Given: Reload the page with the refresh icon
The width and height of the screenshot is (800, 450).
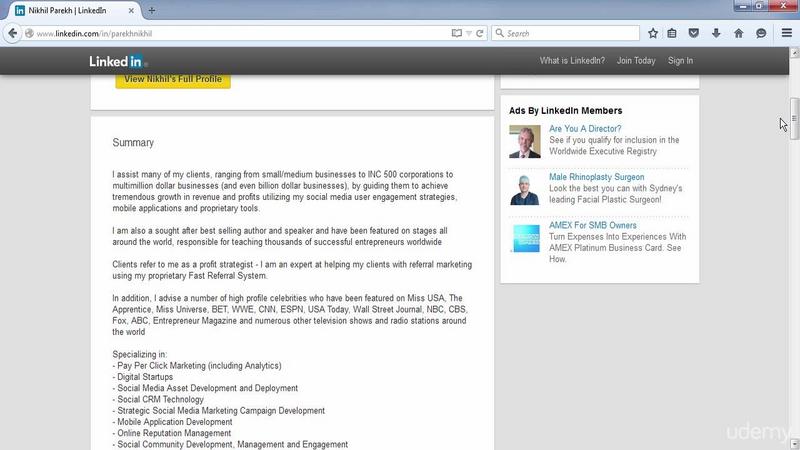Looking at the screenshot, I should click(x=480, y=33).
